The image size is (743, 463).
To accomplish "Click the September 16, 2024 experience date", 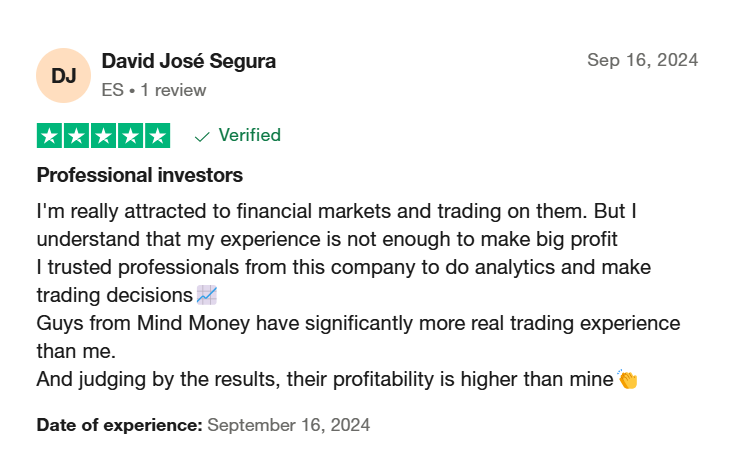I will click(x=289, y=425).
